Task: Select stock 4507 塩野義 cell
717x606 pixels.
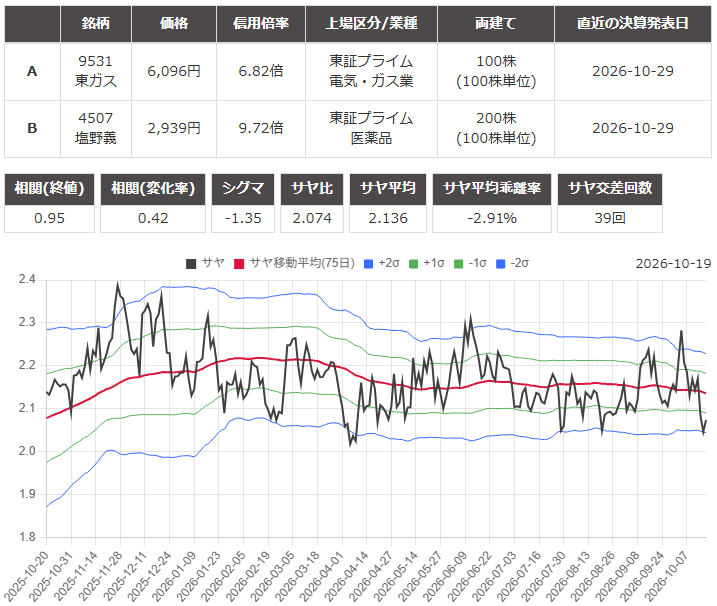Action: point(96,129)
